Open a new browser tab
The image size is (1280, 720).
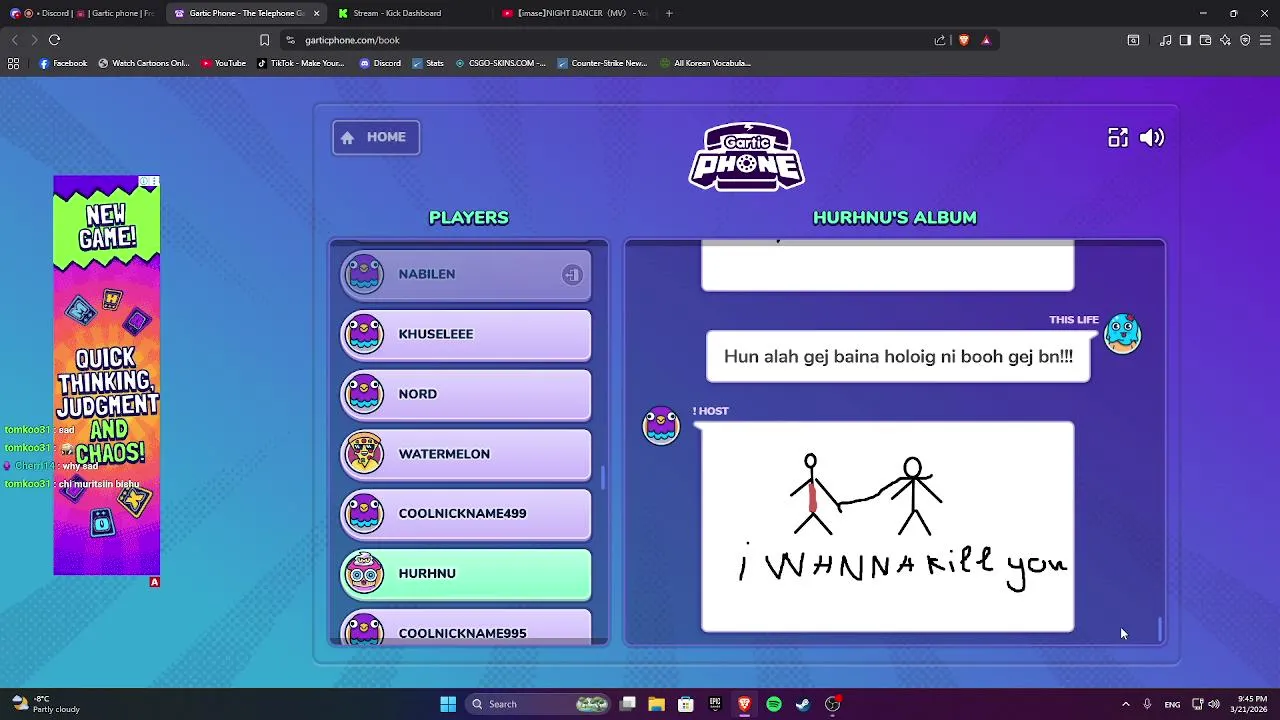coord(669,13)
